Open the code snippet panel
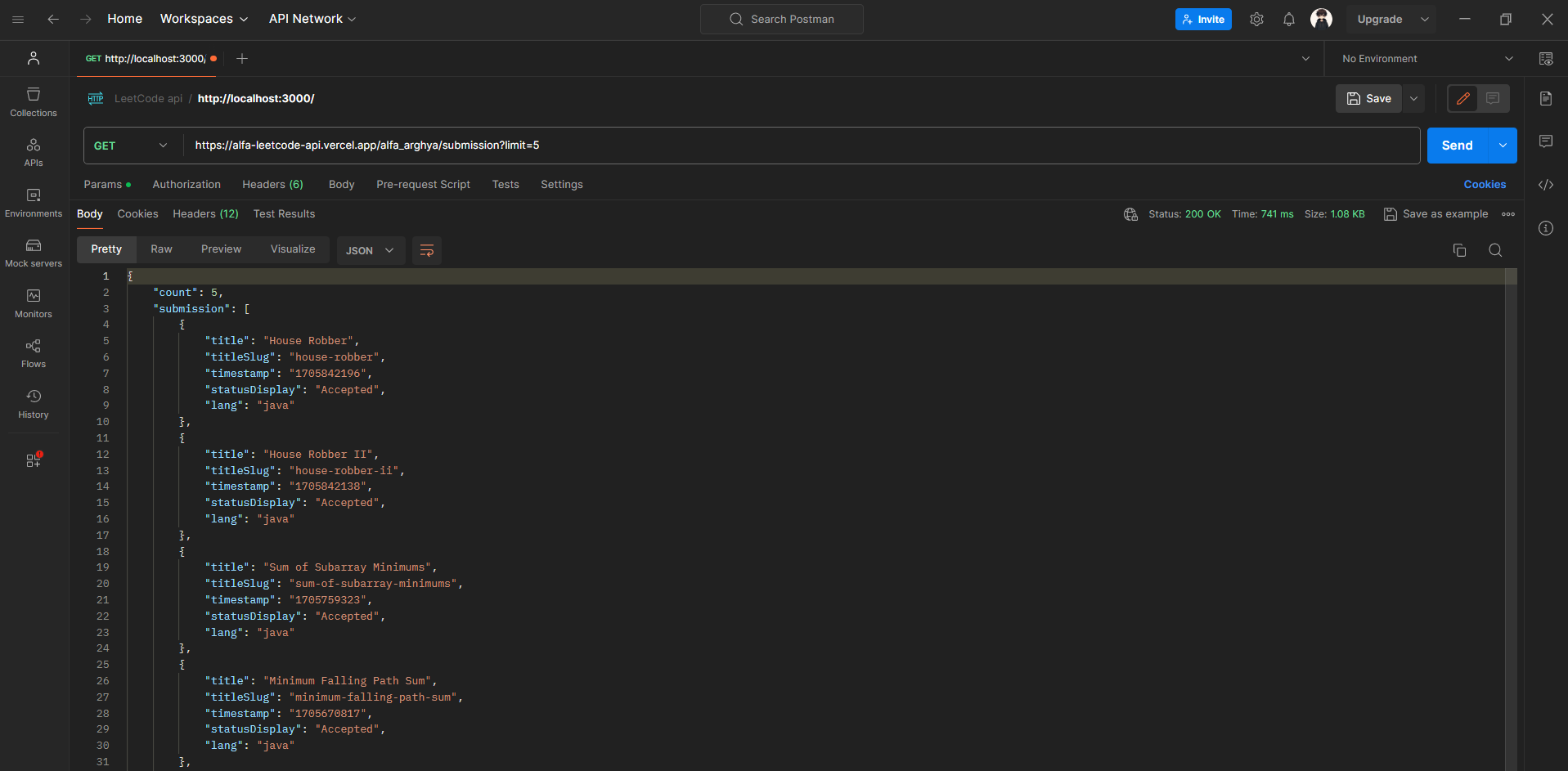 coord(1545,185)
